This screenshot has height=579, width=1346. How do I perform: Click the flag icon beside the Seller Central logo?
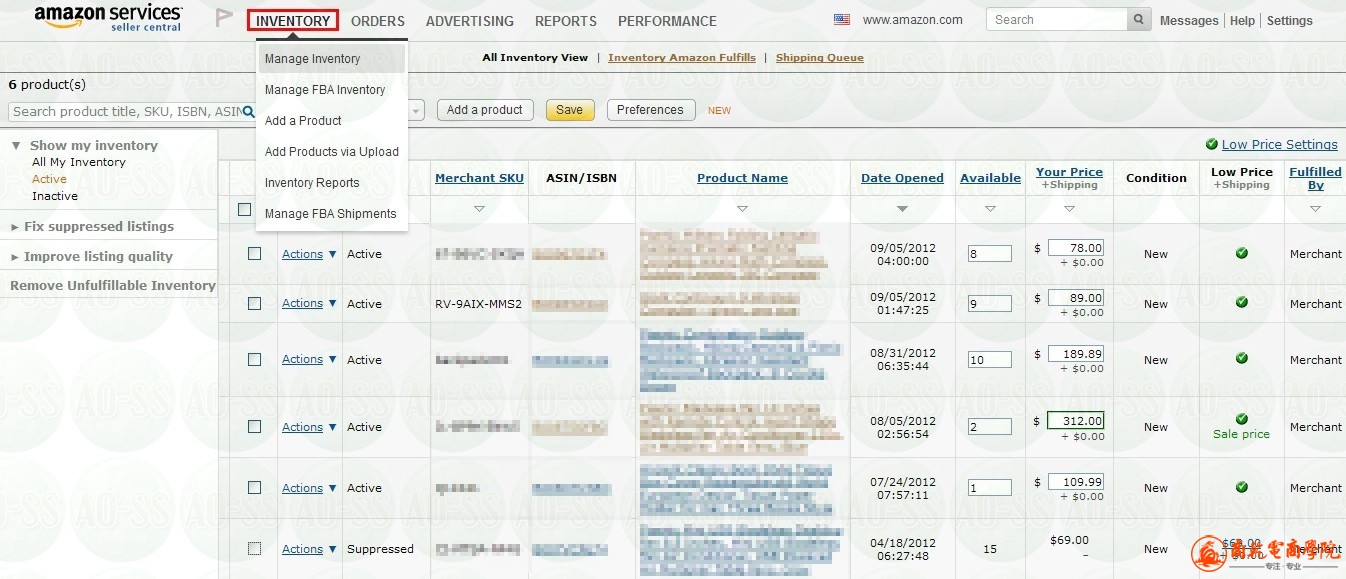(224, 18)
